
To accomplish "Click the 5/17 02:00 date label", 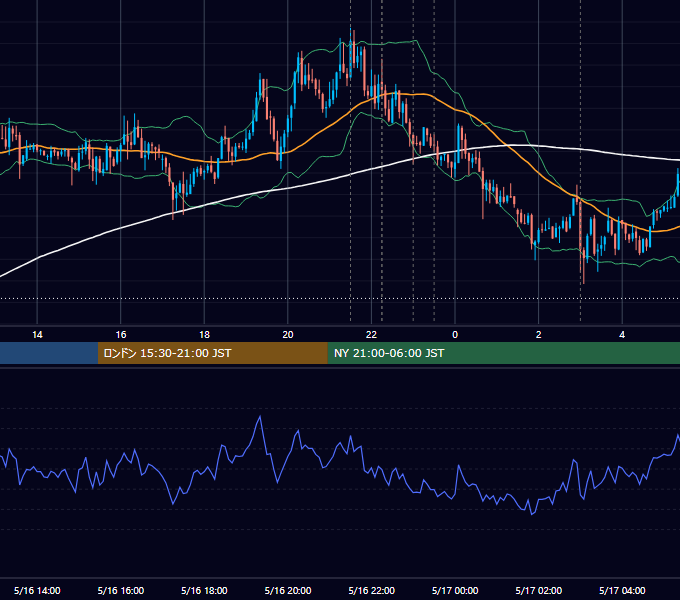I will pos(539,590).
